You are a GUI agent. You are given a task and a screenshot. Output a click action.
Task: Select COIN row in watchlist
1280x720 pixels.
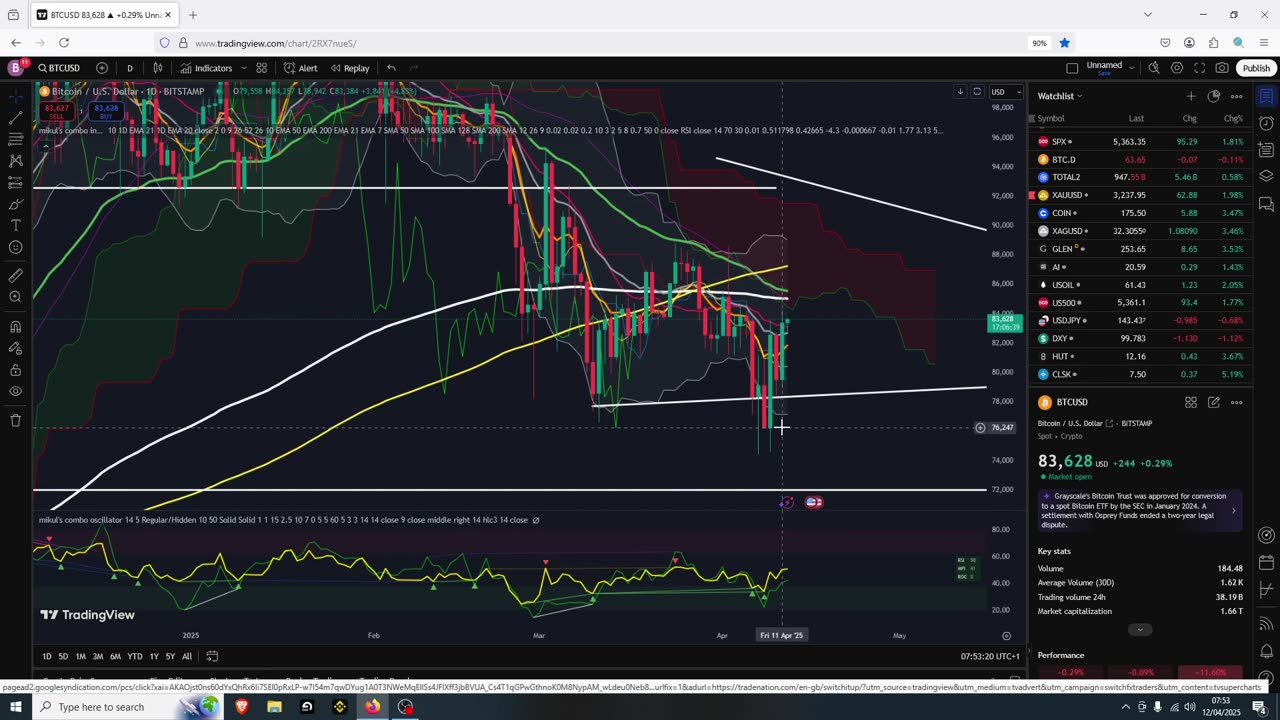(1140, 213)
